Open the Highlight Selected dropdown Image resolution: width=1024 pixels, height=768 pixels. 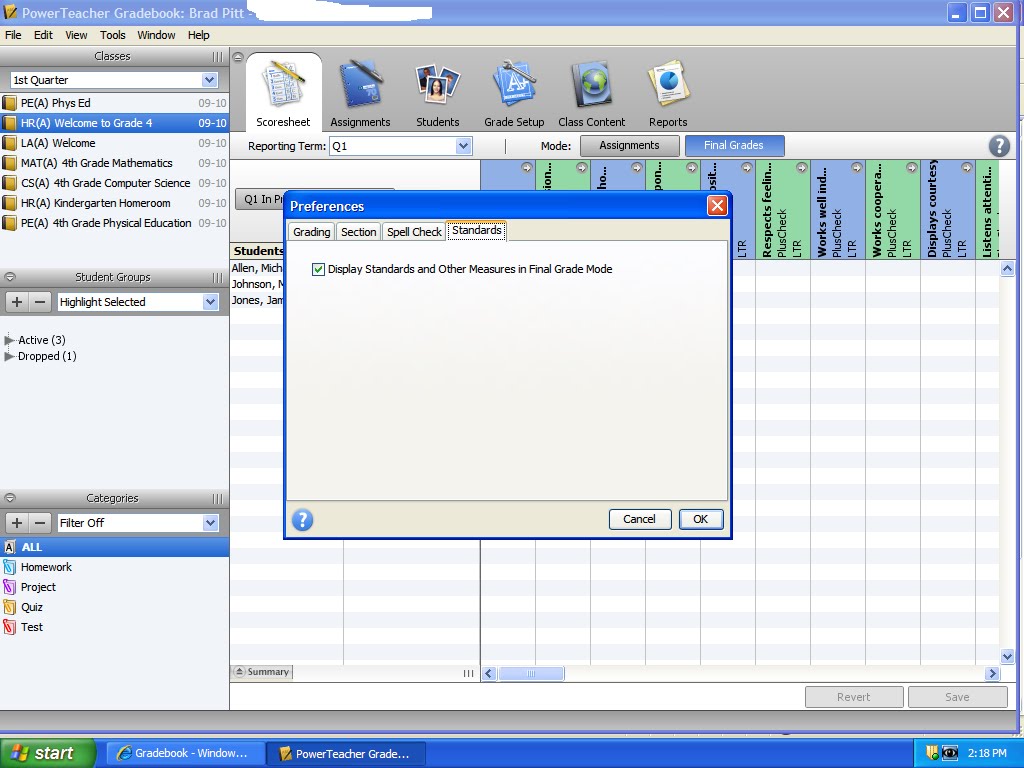click(x=210, y=302)
